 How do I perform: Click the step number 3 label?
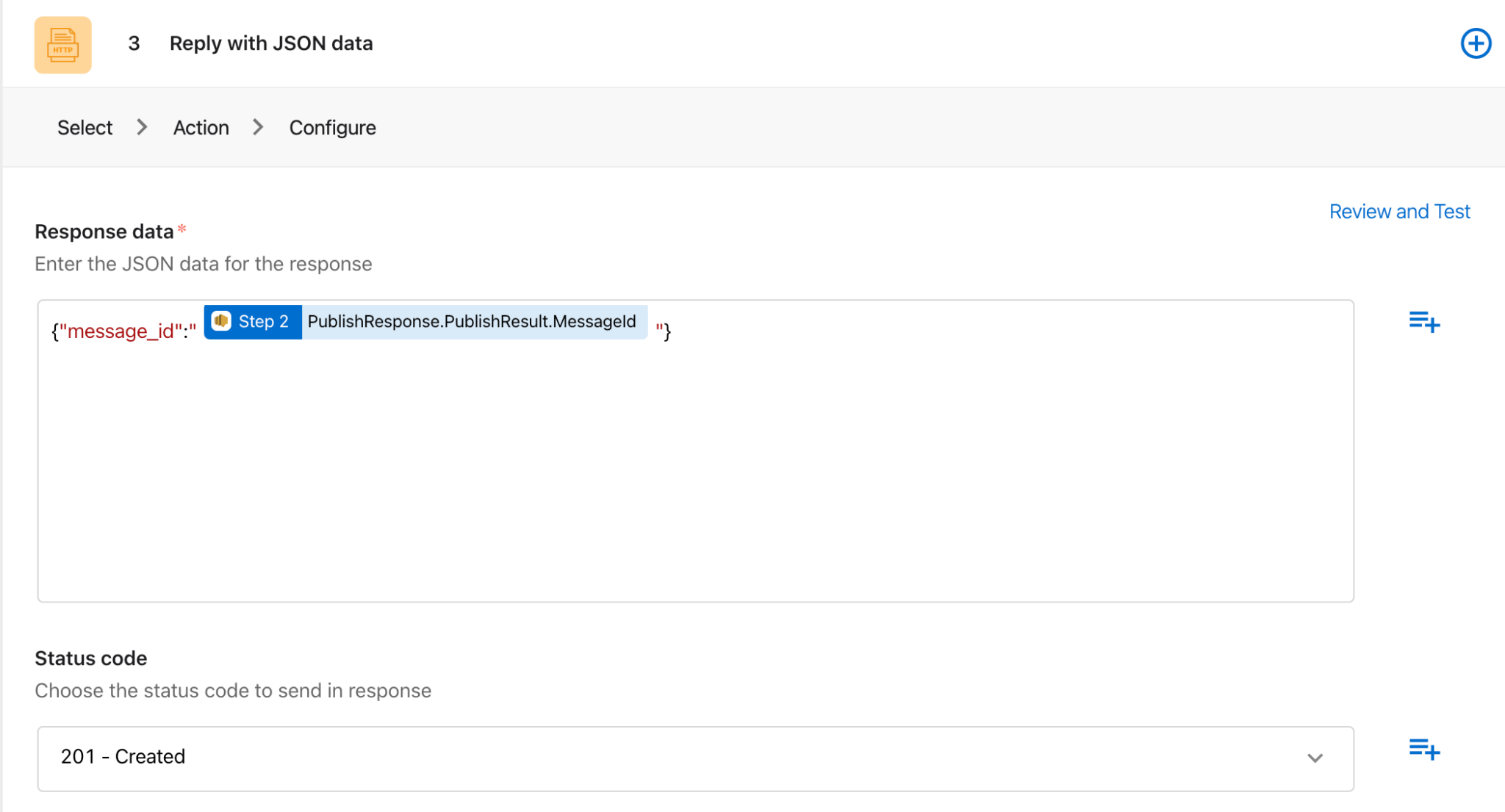134,43
